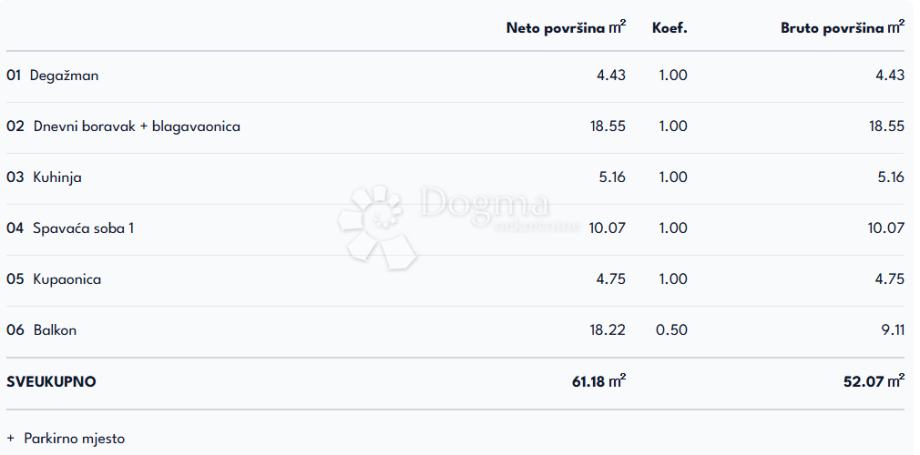Select the 61.18 m² net total value
Screen dimensions: 920x455
coord(599,381)
